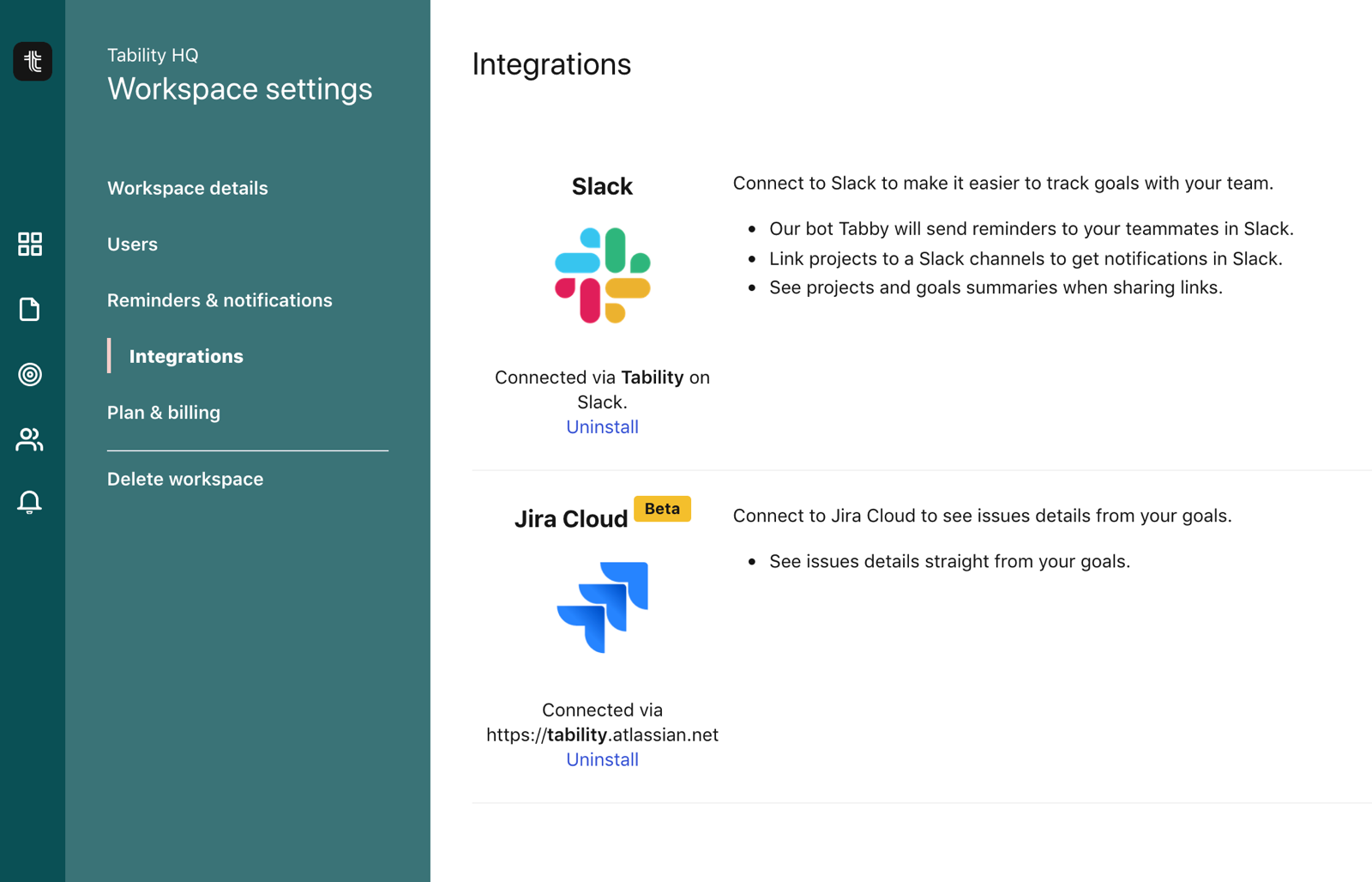The height and width of the screenshot is (882, 1372).
Task: Click the Workspace settings heading
Action: coord(240,89)
